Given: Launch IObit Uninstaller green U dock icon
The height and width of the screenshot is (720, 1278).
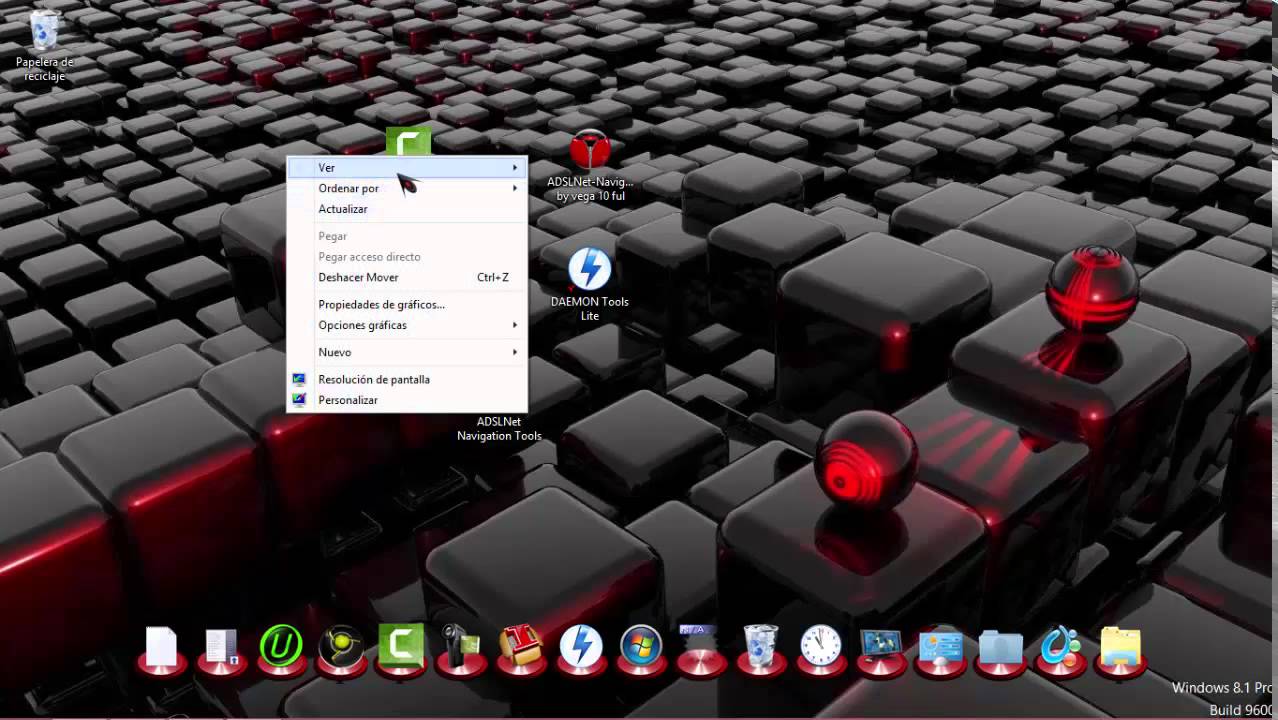Looking at the screenshot, I should [281, 646].
